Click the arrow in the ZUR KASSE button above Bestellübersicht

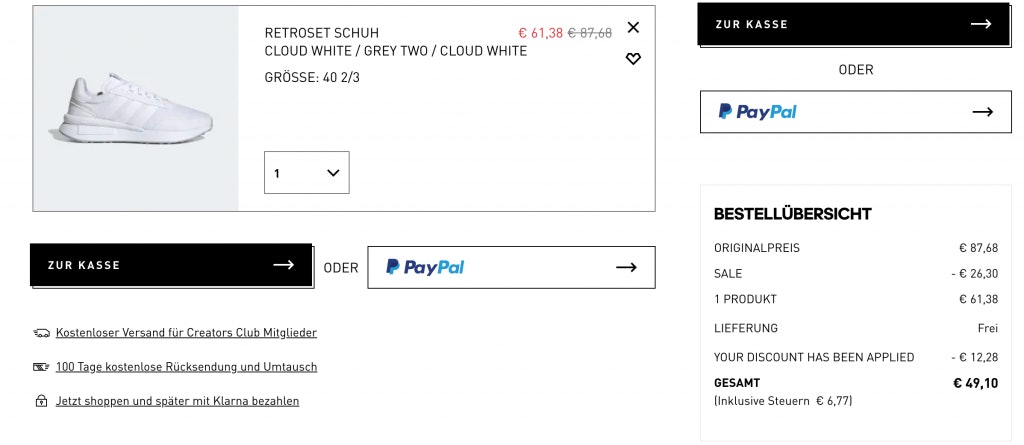pos(981,24)
